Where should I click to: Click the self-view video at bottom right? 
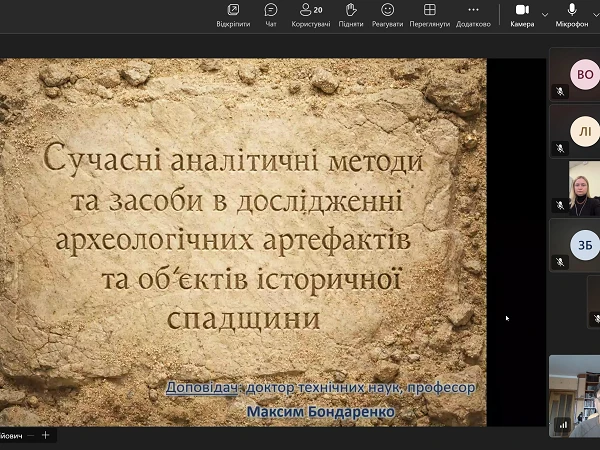(574, 396)
